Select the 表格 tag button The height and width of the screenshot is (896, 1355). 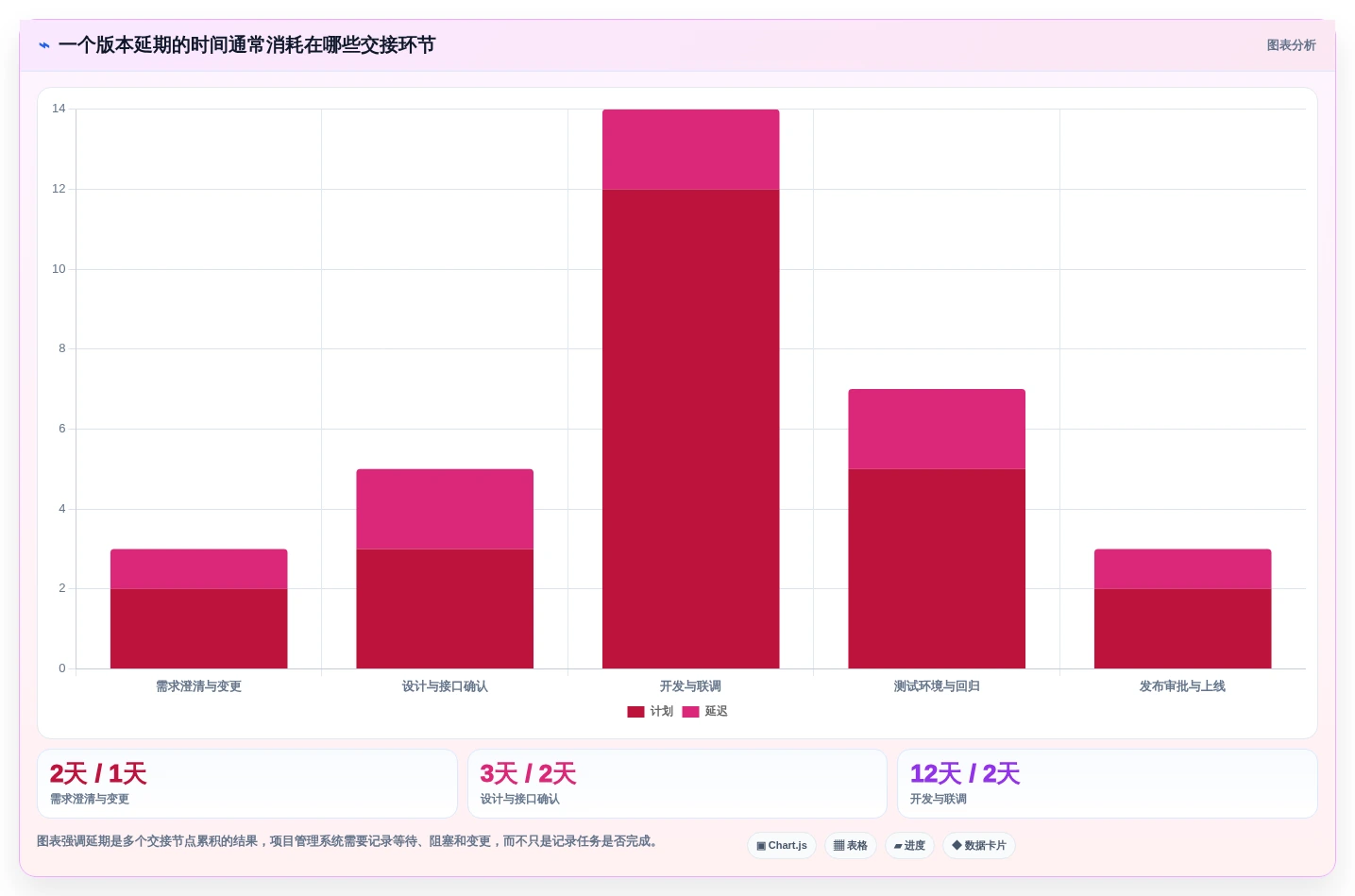click(851, 846)
